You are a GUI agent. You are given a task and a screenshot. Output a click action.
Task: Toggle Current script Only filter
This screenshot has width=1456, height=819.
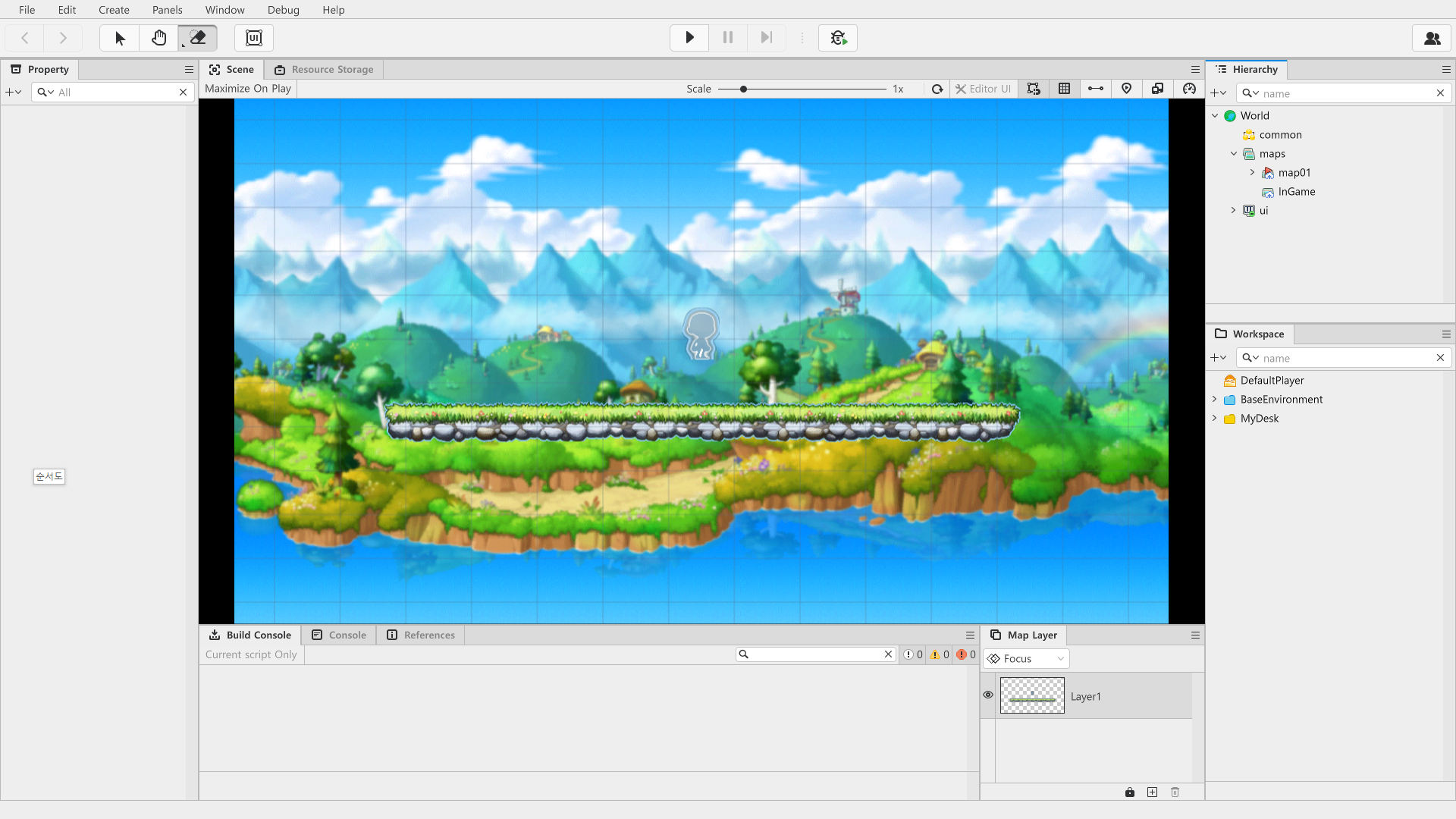(251, 654)
